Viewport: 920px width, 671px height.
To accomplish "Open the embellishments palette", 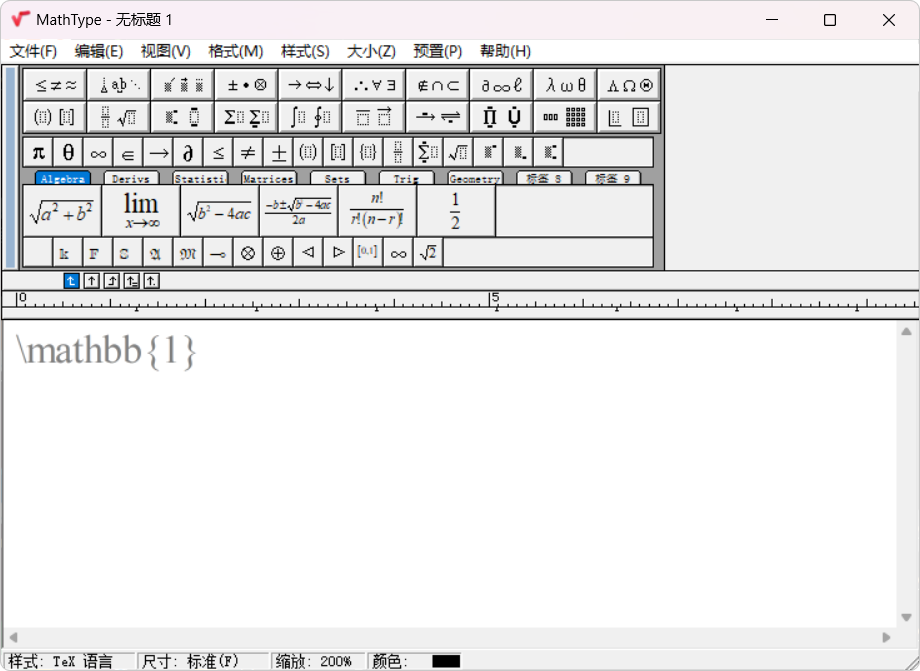I will click(183, 85).
